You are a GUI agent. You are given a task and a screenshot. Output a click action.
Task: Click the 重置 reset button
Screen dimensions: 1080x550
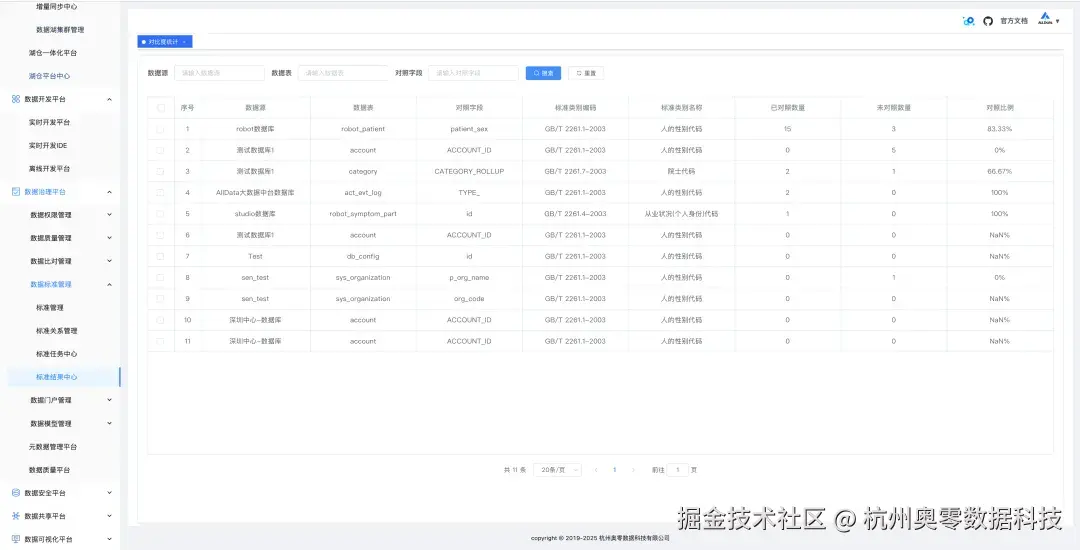[586, 73]
